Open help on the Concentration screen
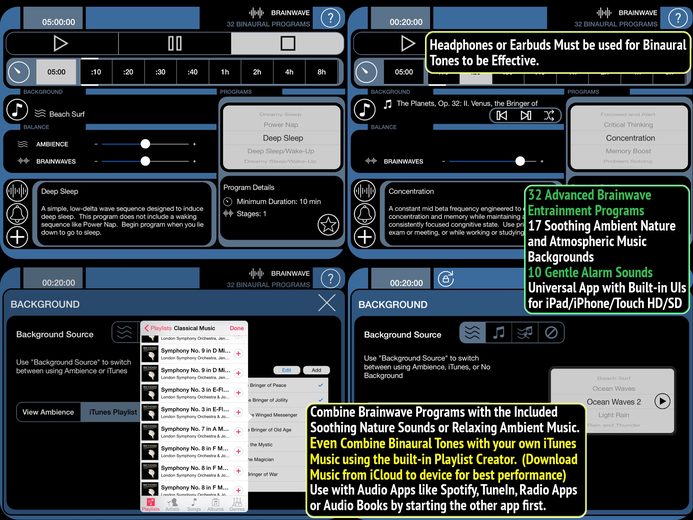This screenshot has height=520, width=693. 678,18
